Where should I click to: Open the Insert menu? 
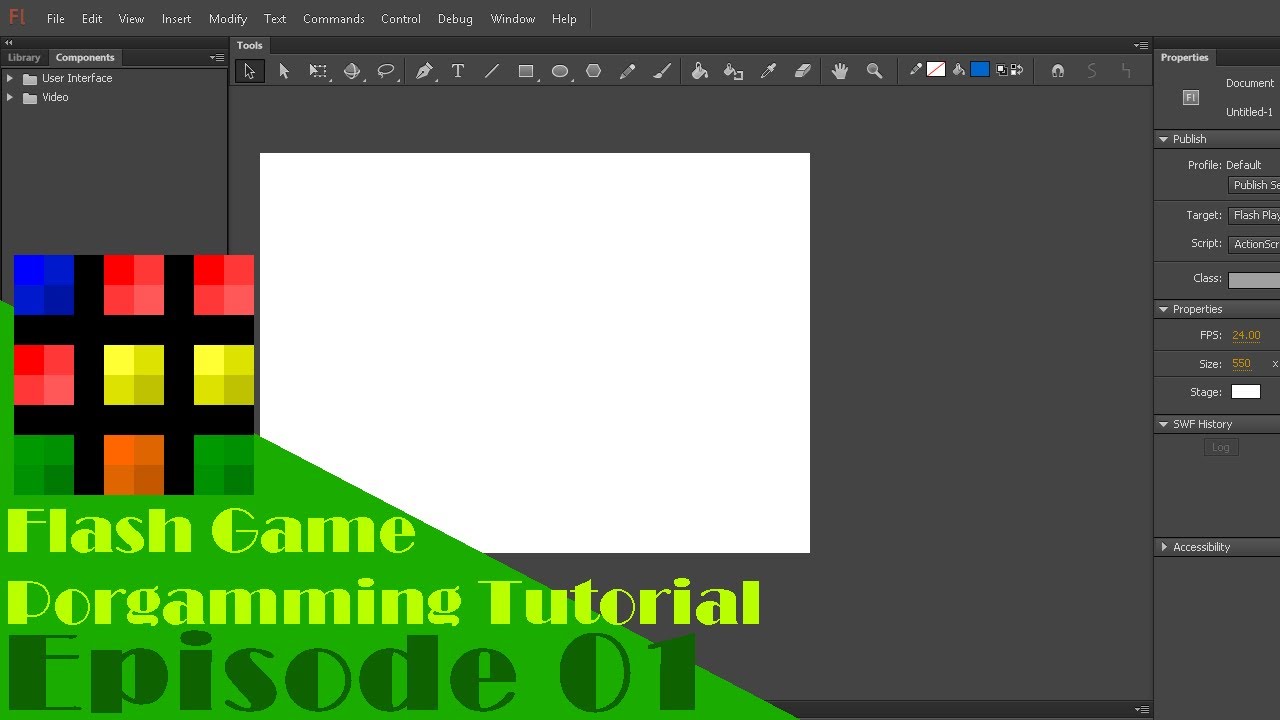coord(177,19)
